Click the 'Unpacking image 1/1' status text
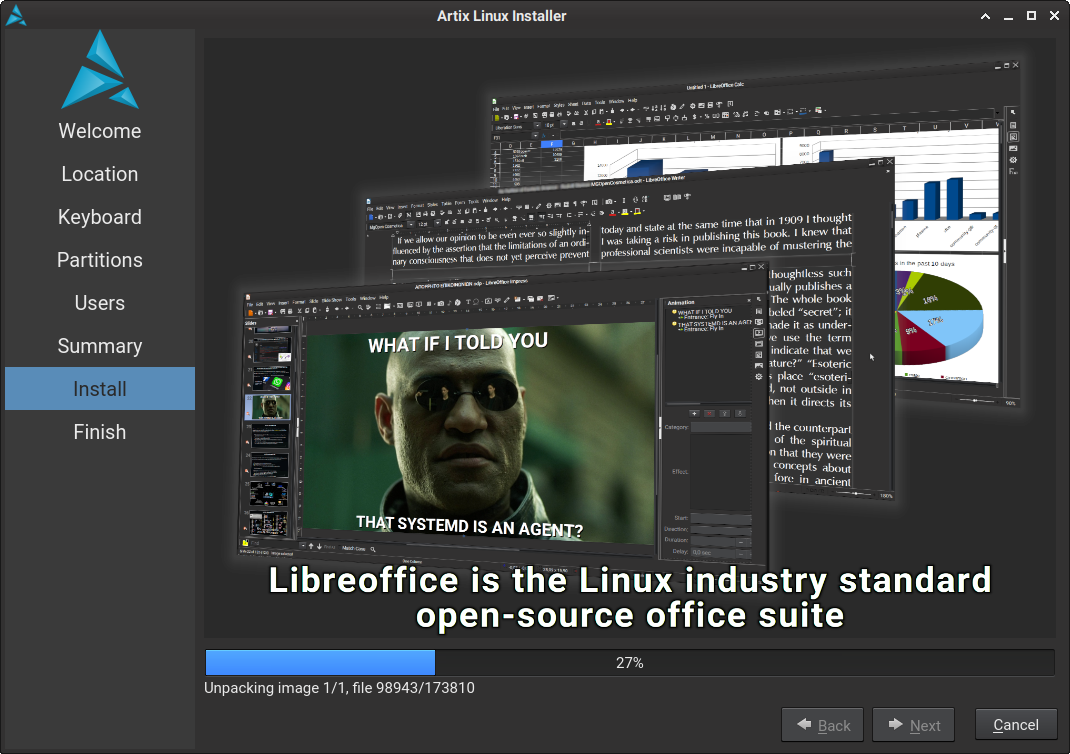 [339, 688]
